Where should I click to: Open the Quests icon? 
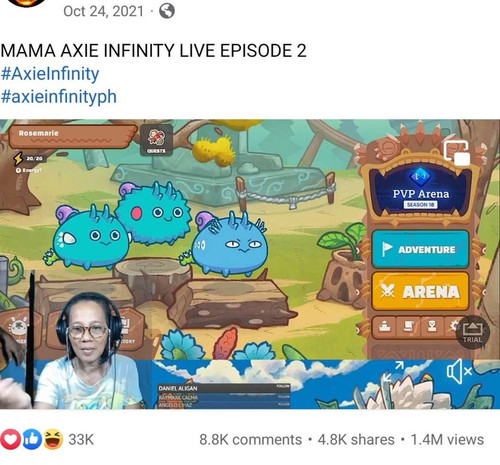coord(156,140)
